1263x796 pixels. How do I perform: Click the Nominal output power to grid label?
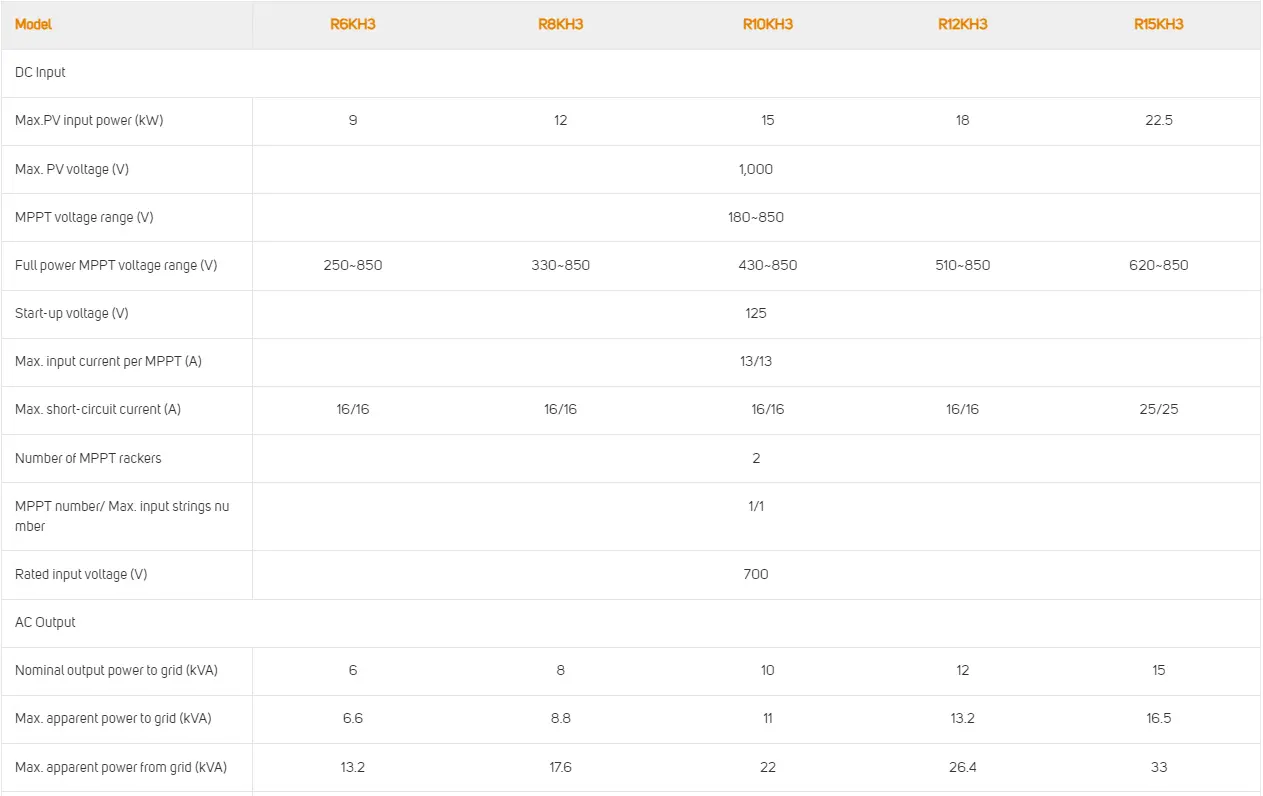tap(114, 670)
